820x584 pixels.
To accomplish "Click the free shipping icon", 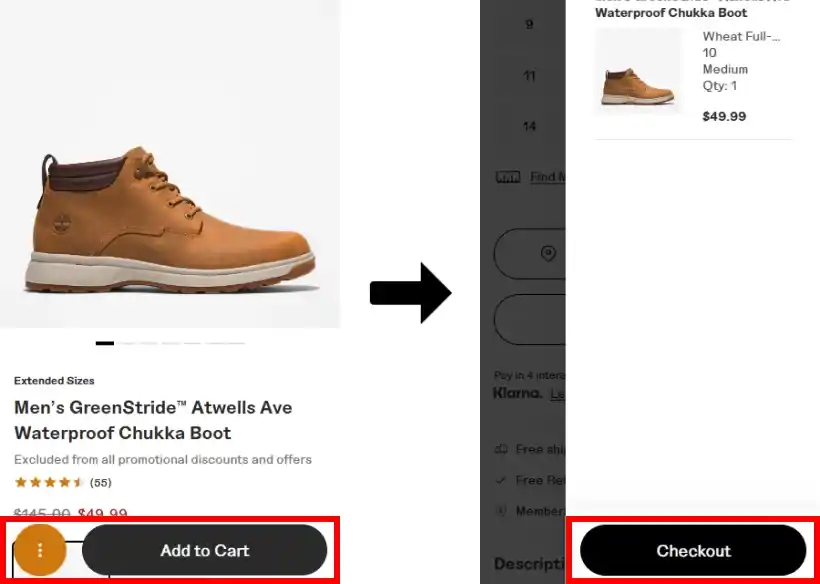I will click(x=502, y=449).
